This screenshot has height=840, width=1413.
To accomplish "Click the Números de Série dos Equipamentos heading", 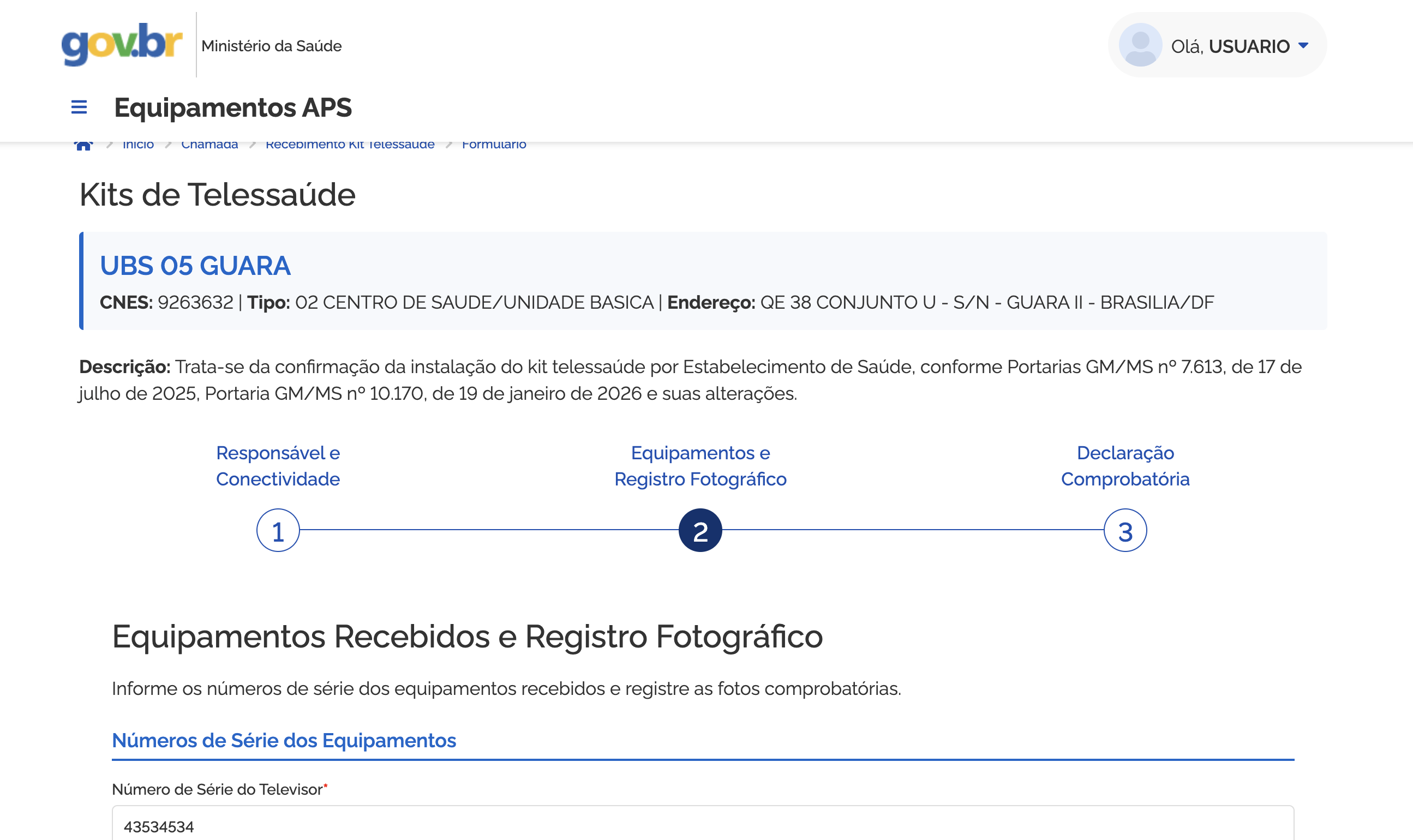I will tap(284, 740).
